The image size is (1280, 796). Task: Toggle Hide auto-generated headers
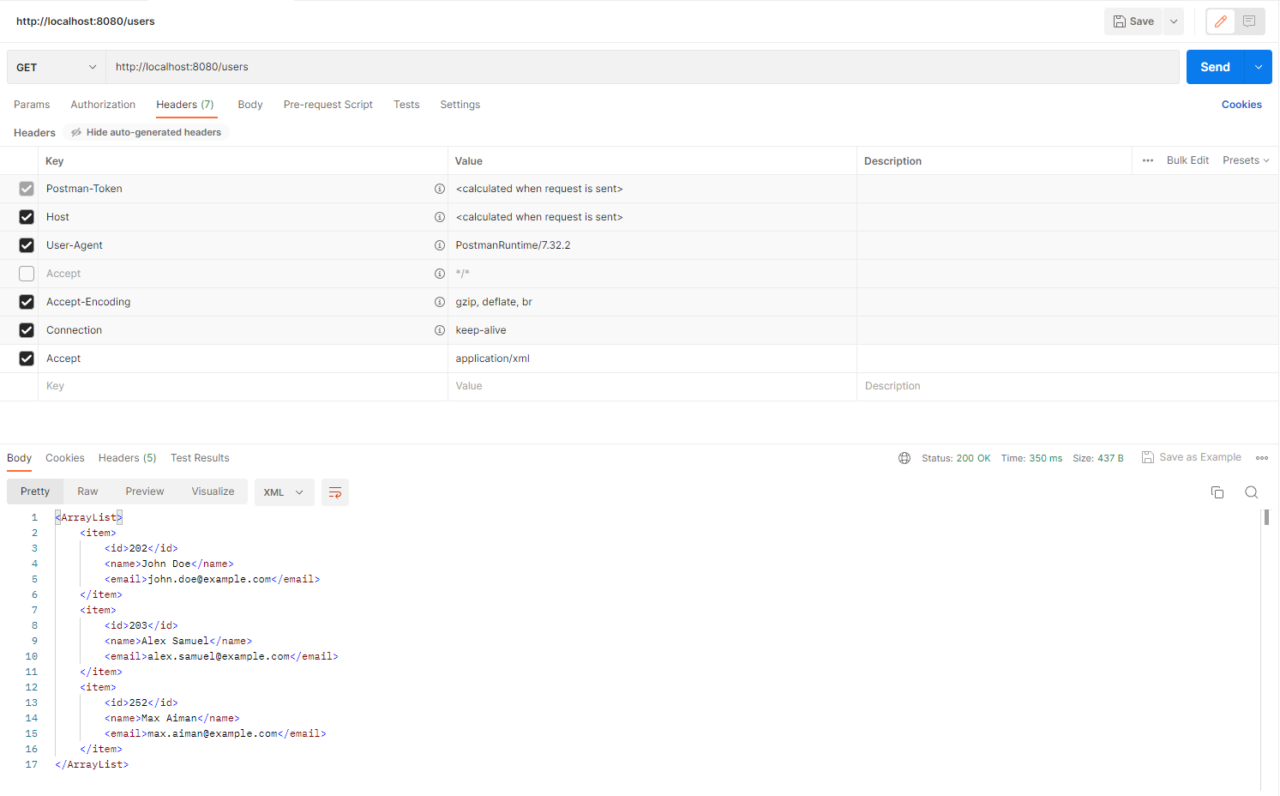pyautogui.click(x=145, y=131)
